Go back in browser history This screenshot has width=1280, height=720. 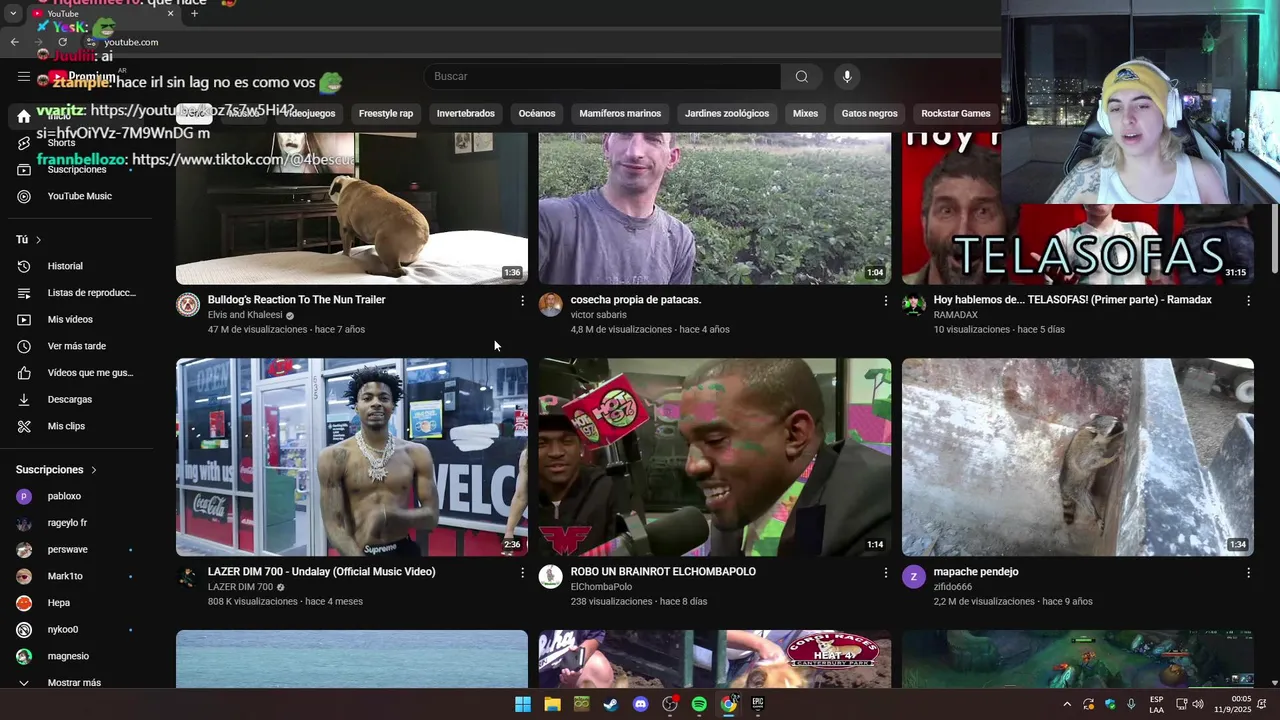click(x=14, y=42)
